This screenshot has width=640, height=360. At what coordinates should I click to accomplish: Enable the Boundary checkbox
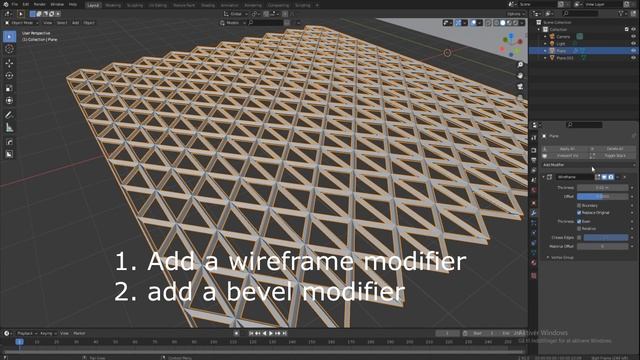coord(579,206)
